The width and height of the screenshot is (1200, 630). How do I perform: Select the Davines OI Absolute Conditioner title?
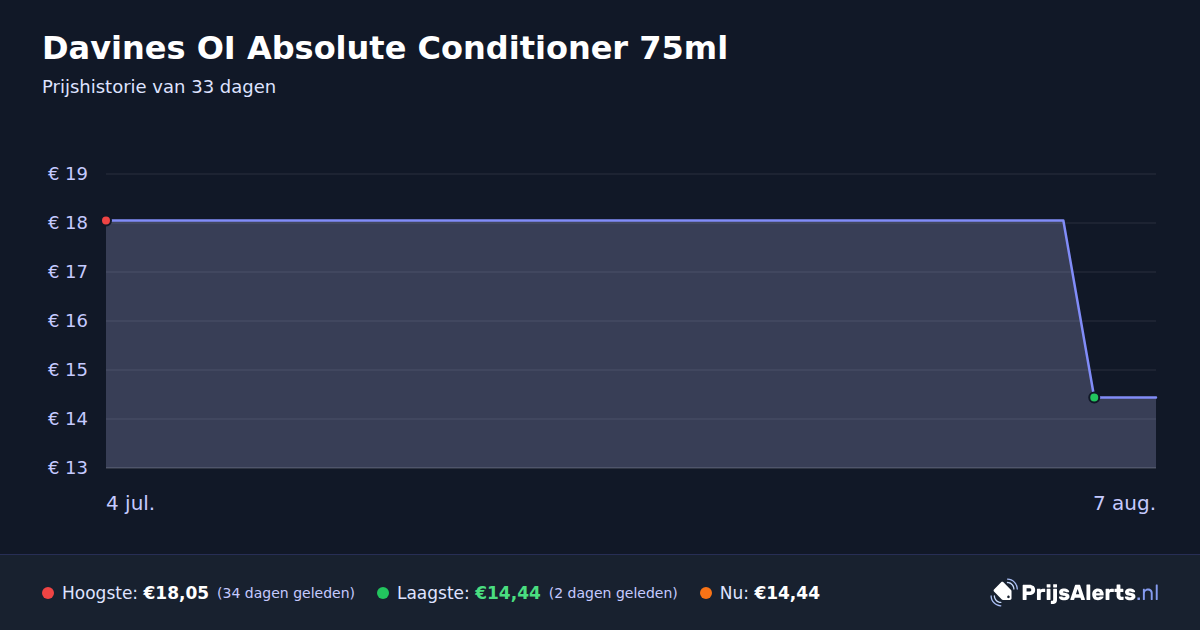(x=385, y=47)
